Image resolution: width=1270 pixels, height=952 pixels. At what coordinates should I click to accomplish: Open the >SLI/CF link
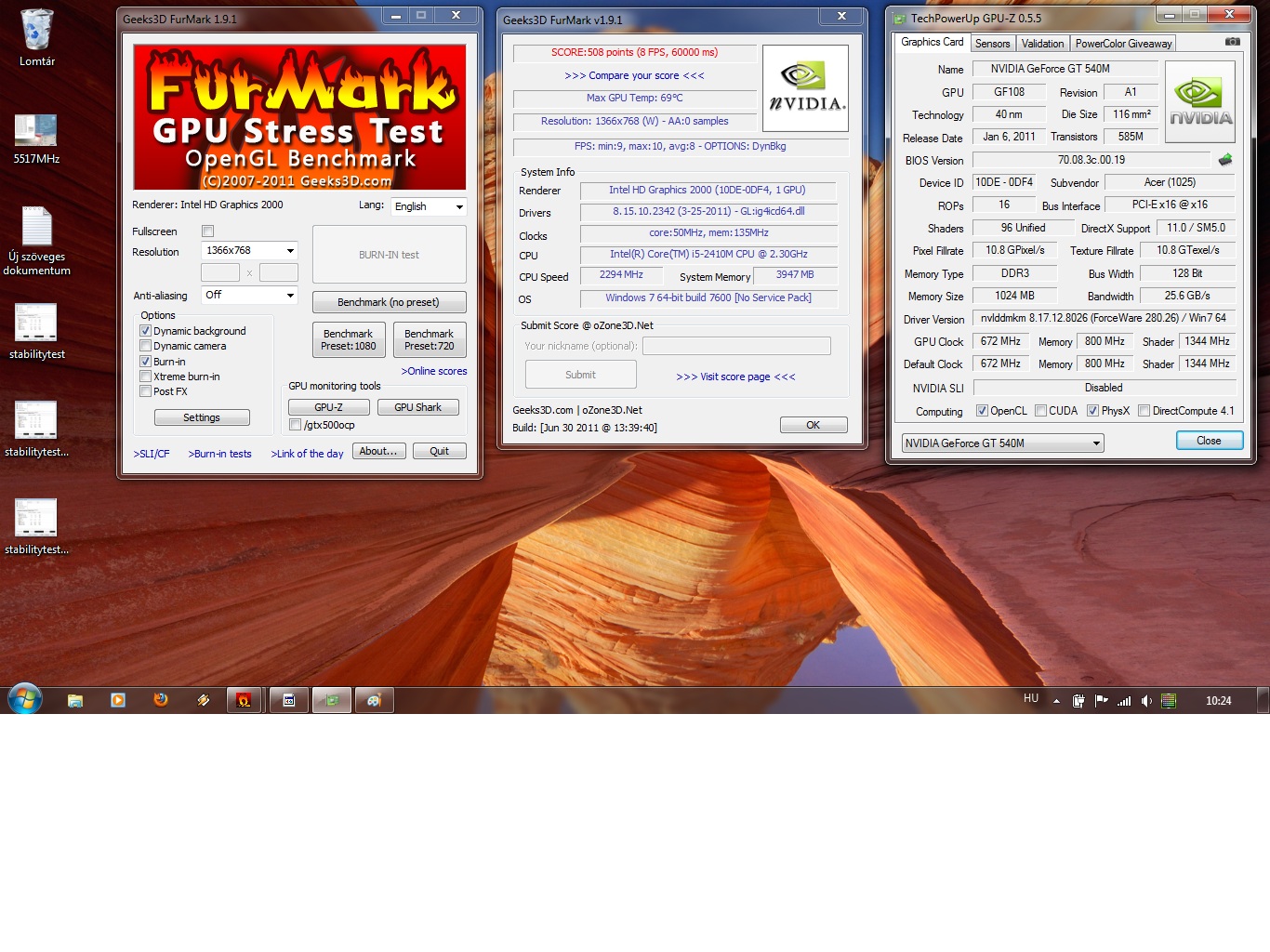tap(152, 454)
